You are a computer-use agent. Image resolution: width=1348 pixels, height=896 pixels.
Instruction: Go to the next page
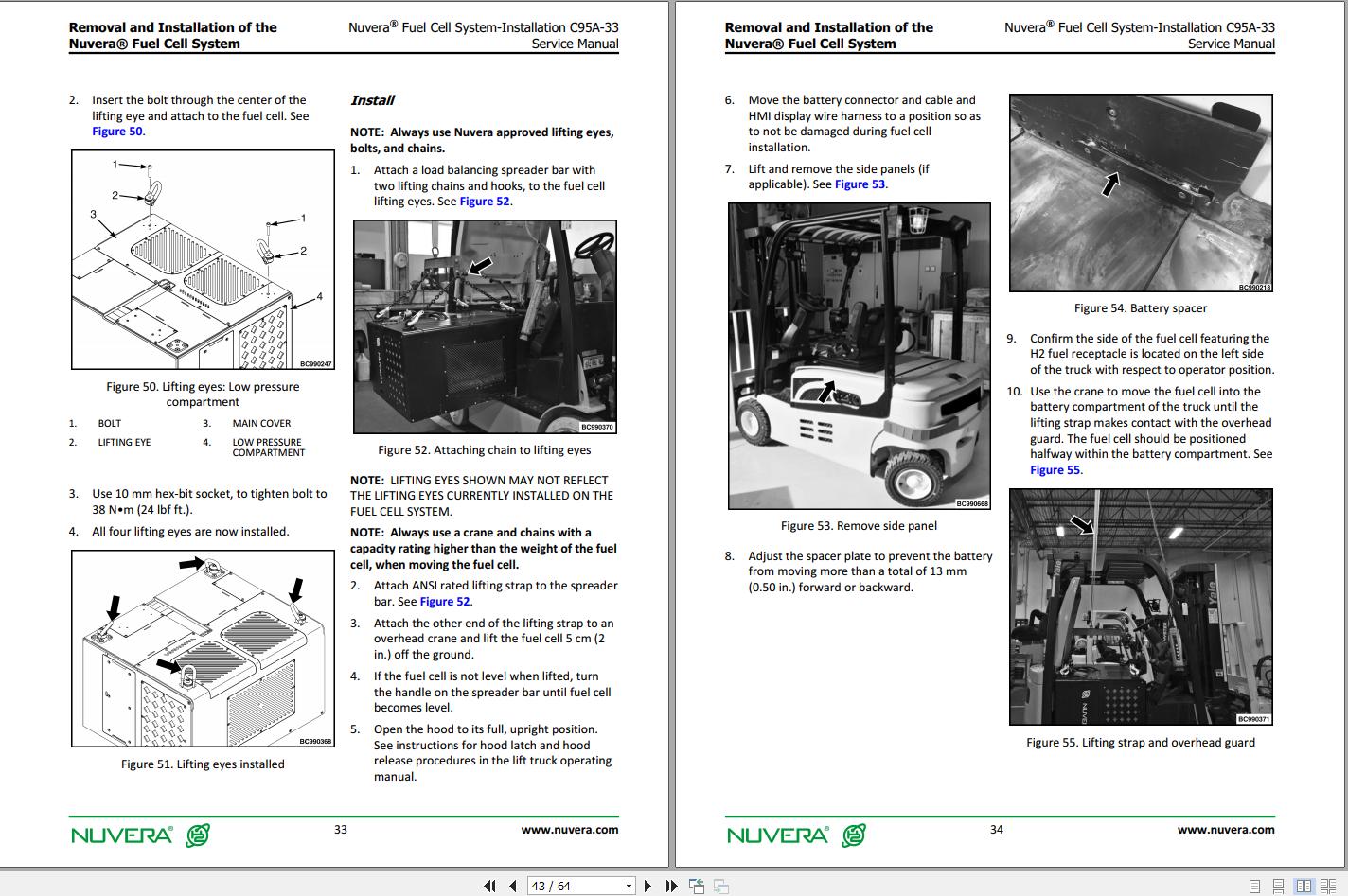click(647, 886)
